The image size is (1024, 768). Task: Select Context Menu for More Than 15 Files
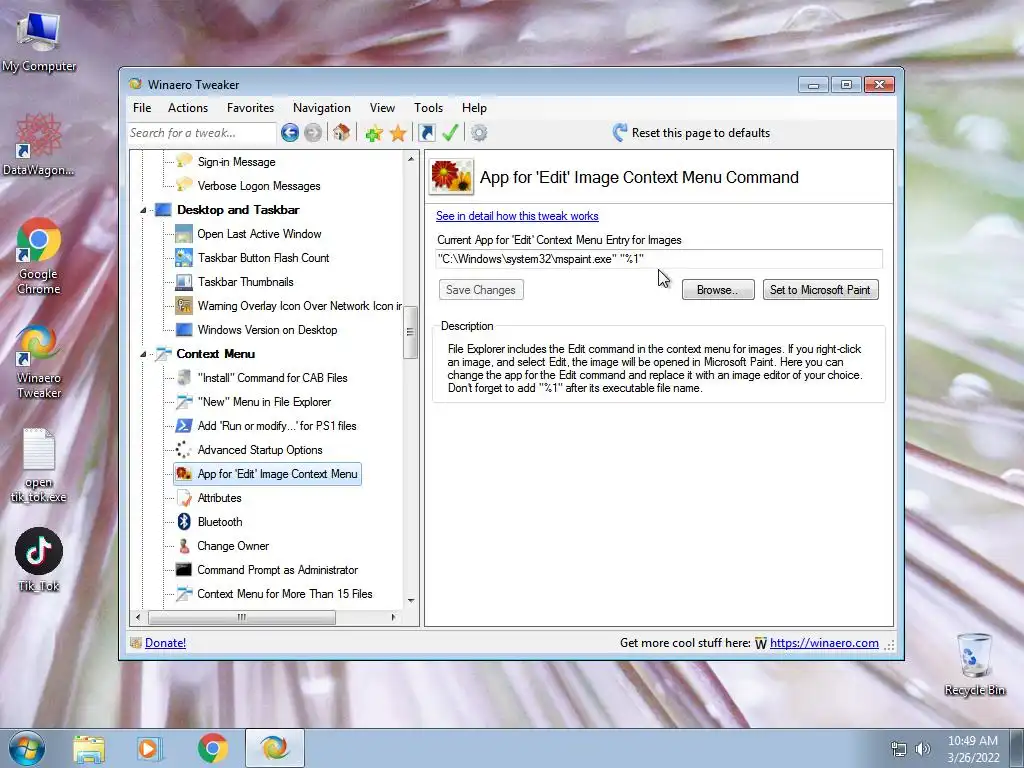point(285,594)
